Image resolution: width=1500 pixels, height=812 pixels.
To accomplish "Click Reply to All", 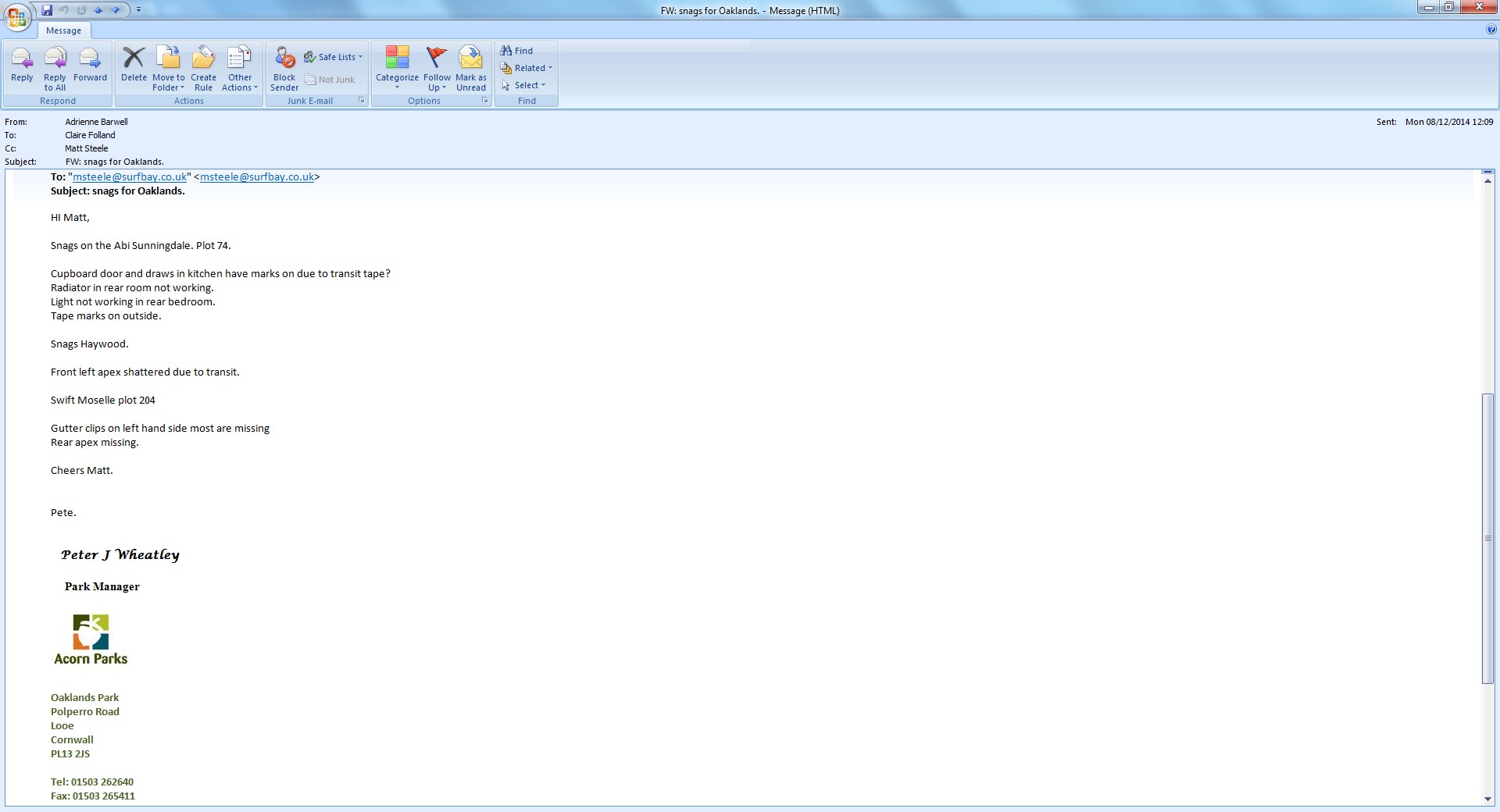I will pos(55,69).
